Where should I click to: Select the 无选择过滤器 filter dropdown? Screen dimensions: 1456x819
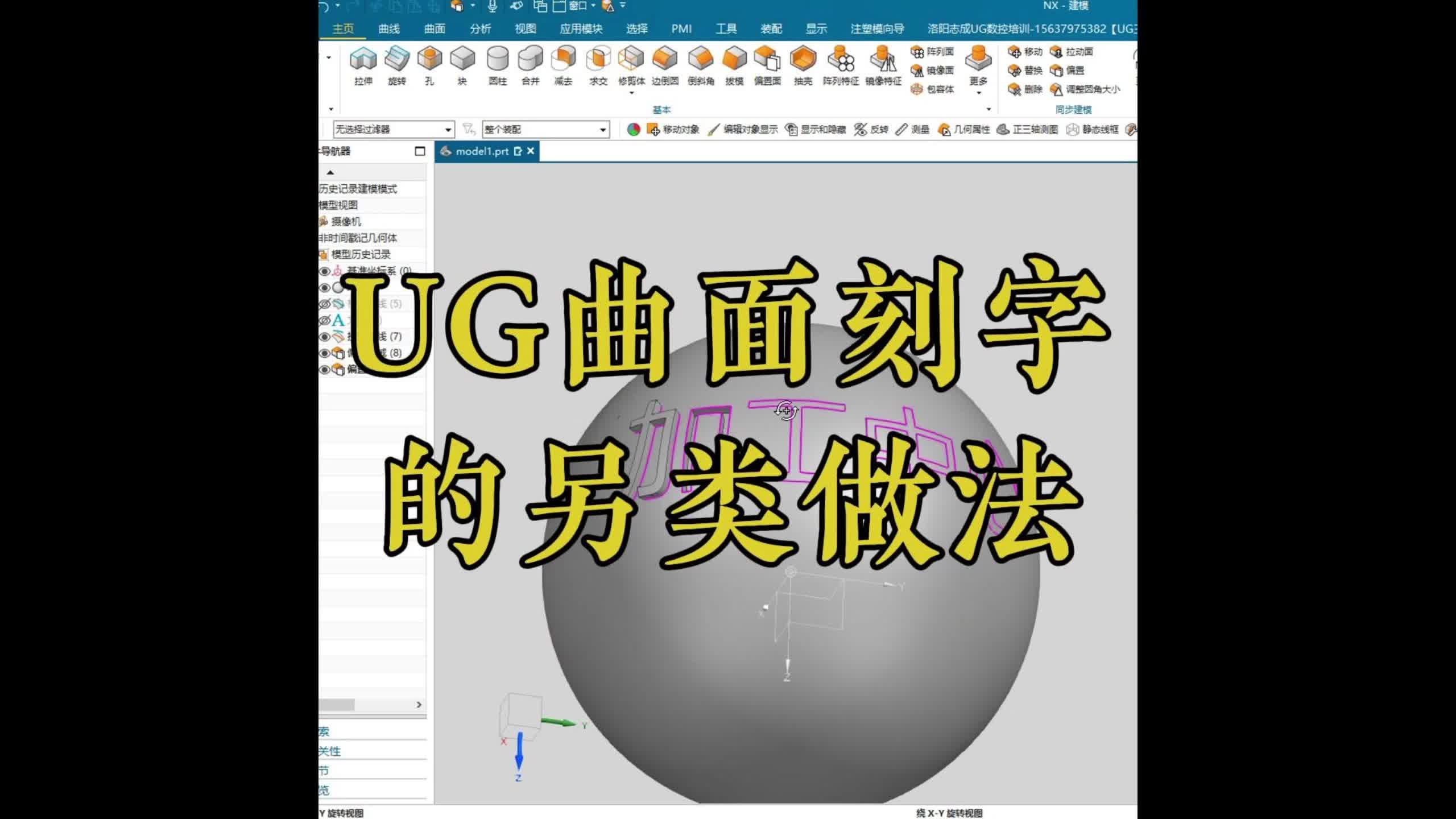(393, 129)
